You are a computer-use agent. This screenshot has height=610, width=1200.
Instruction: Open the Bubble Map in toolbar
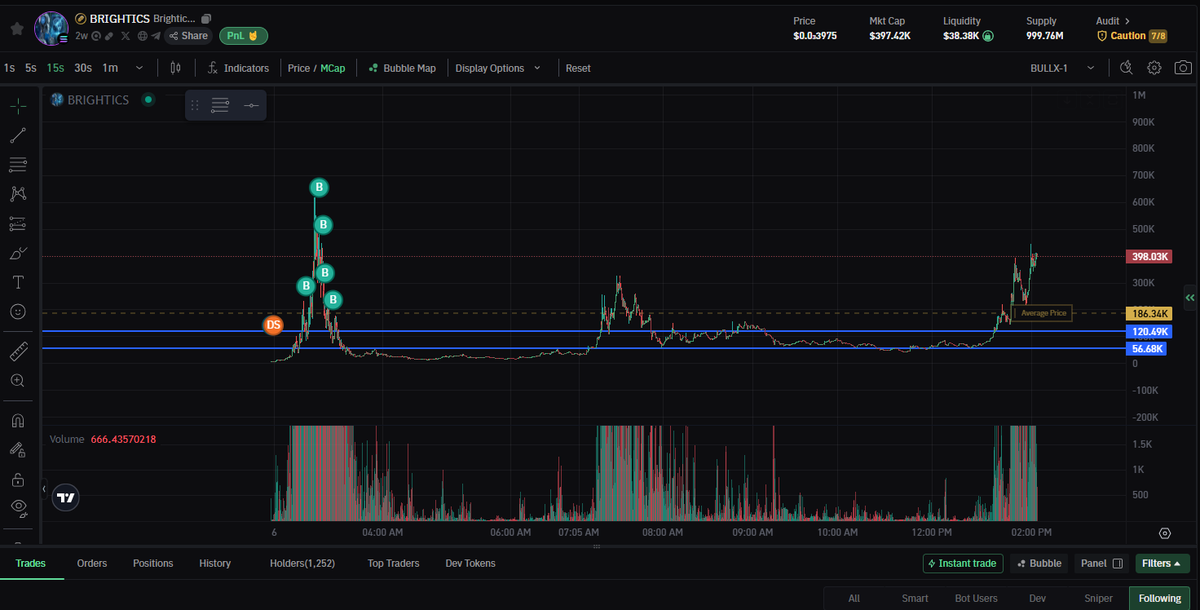[401, 68]
